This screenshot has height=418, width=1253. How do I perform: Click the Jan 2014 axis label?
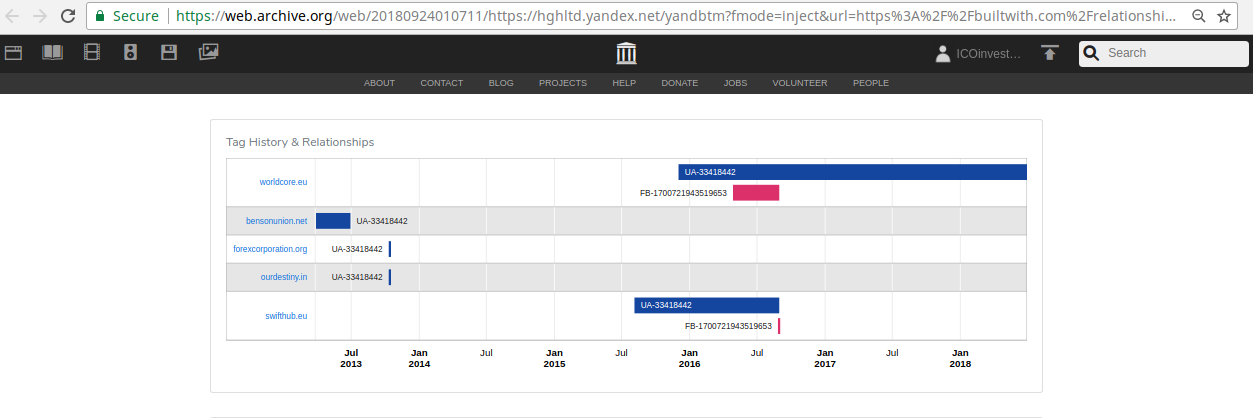419,358
